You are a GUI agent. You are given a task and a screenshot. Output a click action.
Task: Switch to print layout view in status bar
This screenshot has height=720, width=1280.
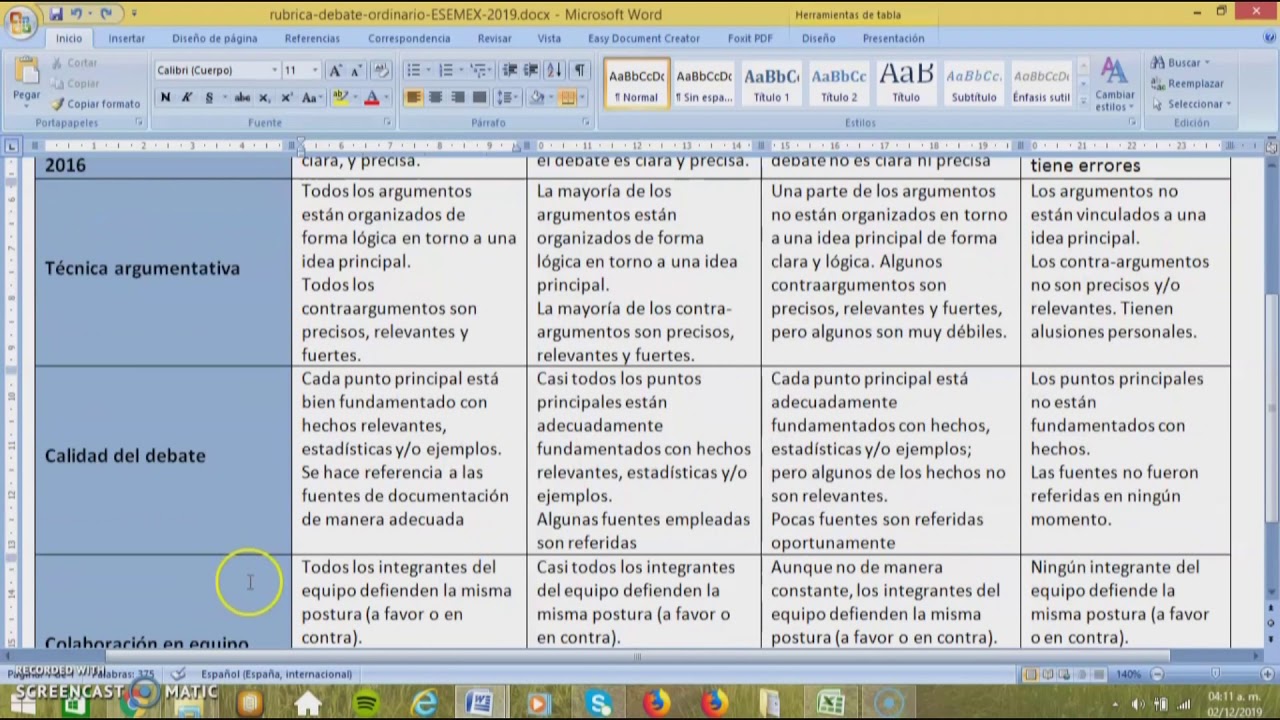[x=1030, y=674]
